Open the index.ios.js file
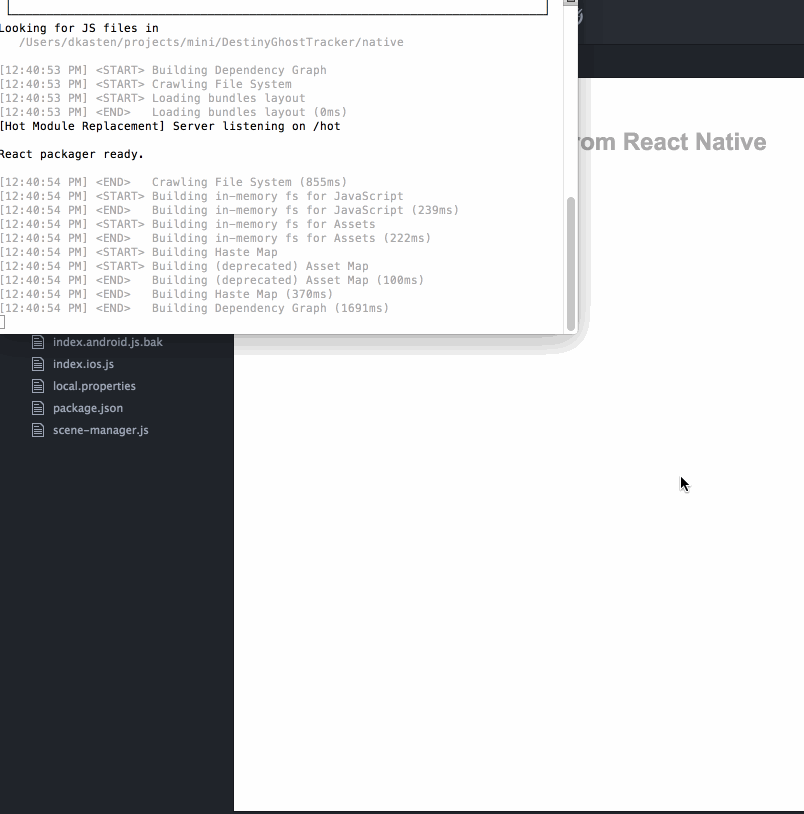The width and height of the screenshot is (804, 814). [x=83, y=364]
